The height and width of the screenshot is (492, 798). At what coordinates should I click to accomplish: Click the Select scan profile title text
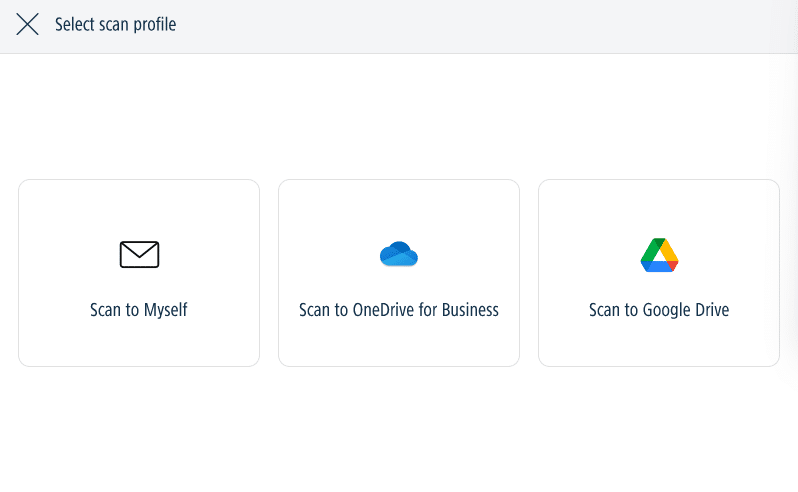point(116,24)
